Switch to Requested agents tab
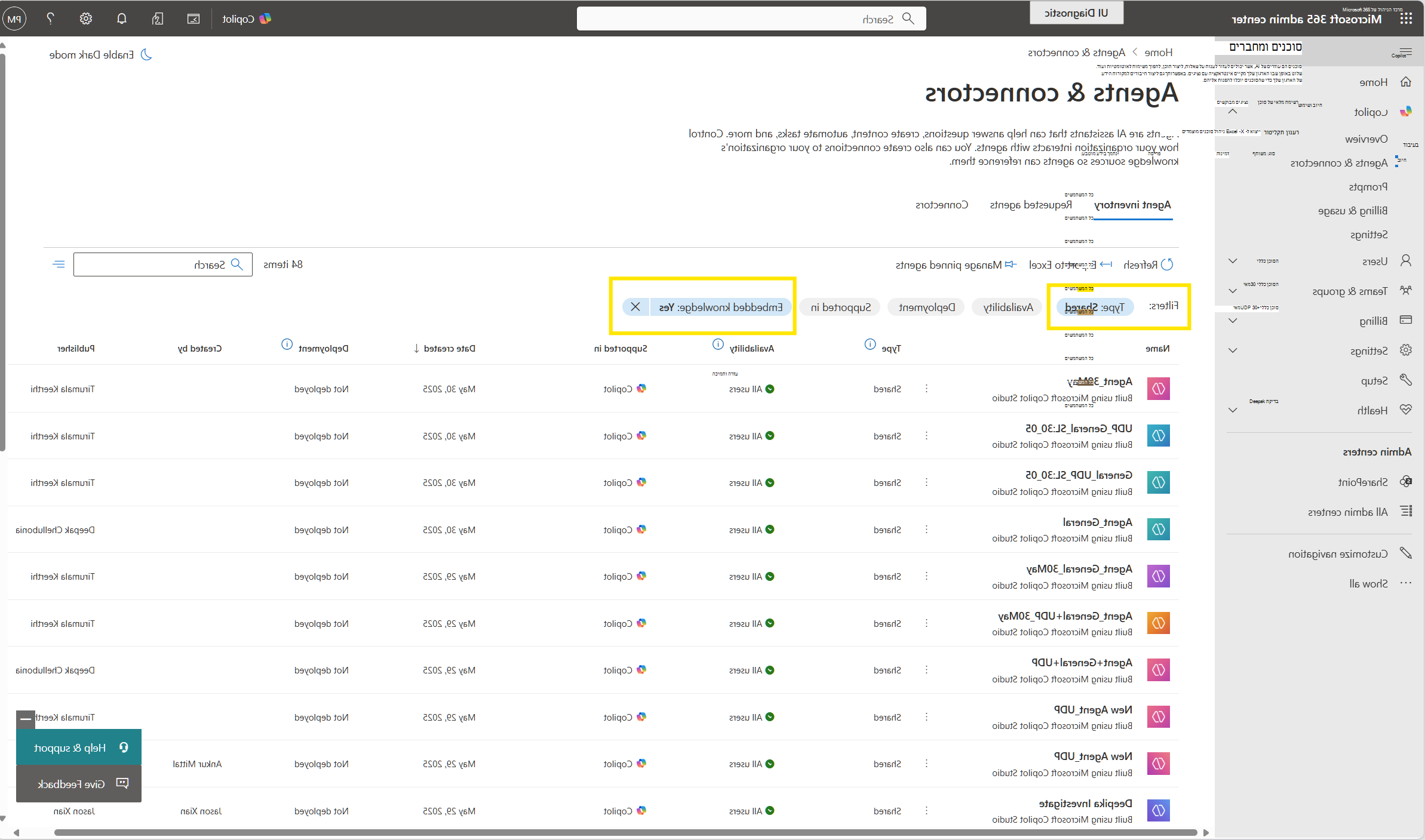1425x840 pixels. click(1031, 205)
